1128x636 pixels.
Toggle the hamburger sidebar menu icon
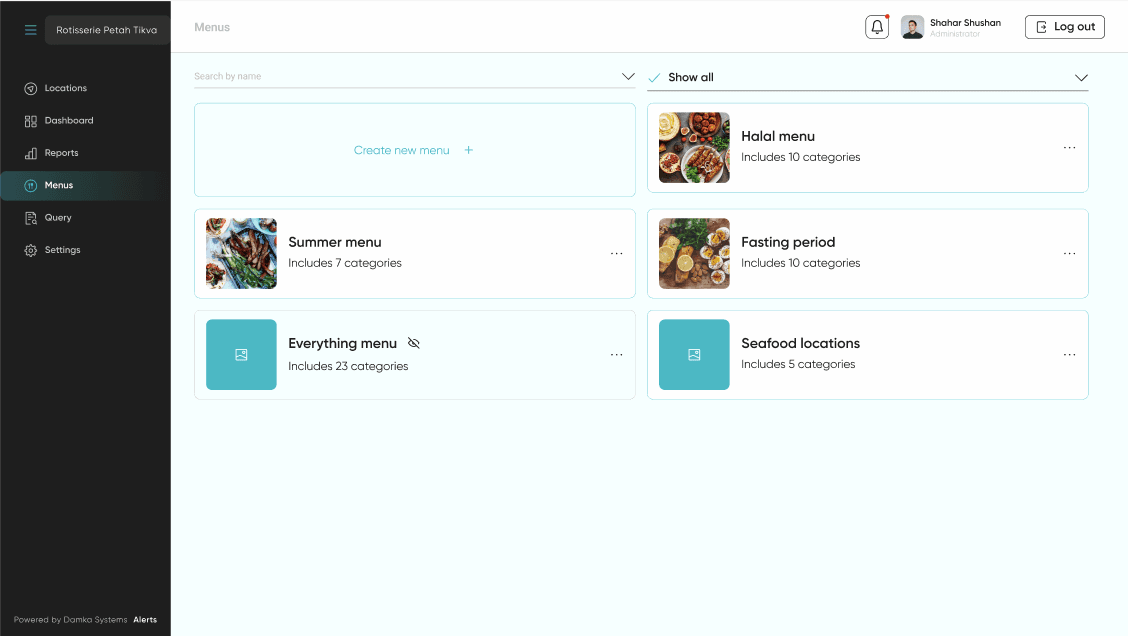click(x=30, y=29)
